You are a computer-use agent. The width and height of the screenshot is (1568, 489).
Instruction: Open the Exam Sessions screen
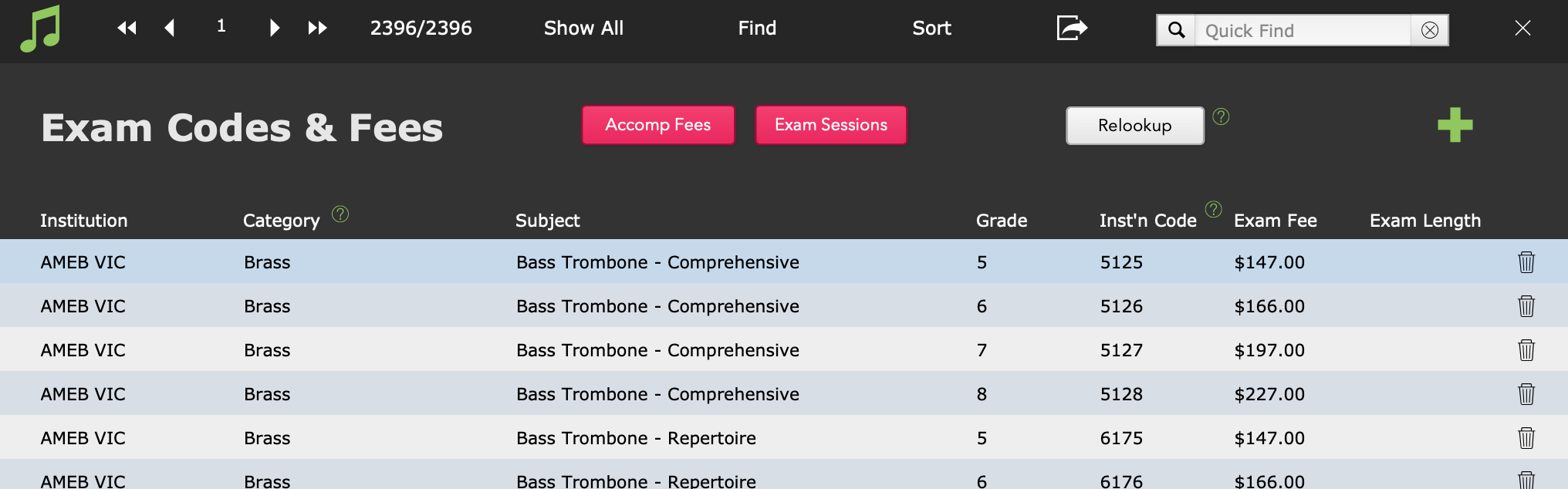[x=831, y=125]
